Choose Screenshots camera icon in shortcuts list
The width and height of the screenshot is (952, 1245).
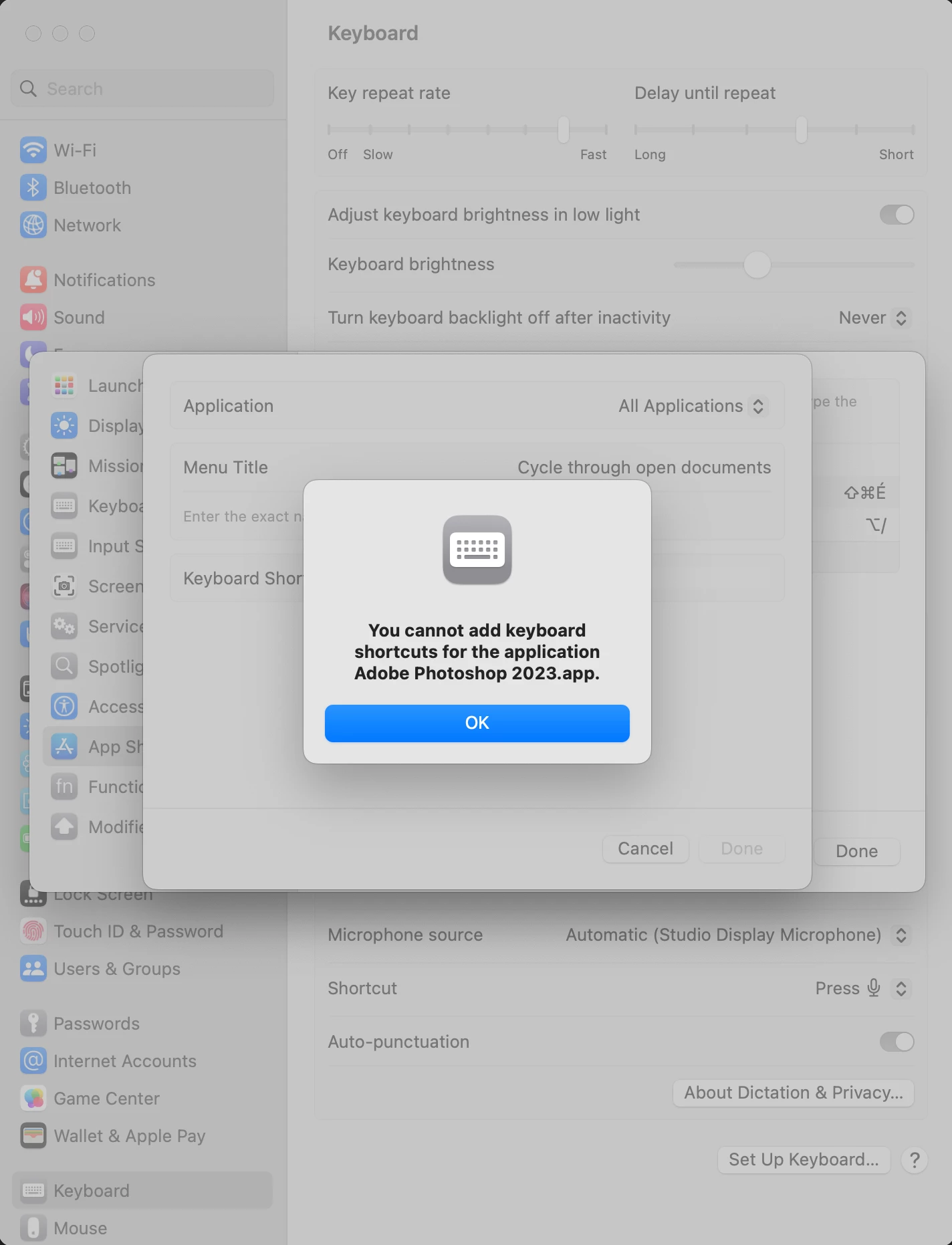click(x=64, y=586)
